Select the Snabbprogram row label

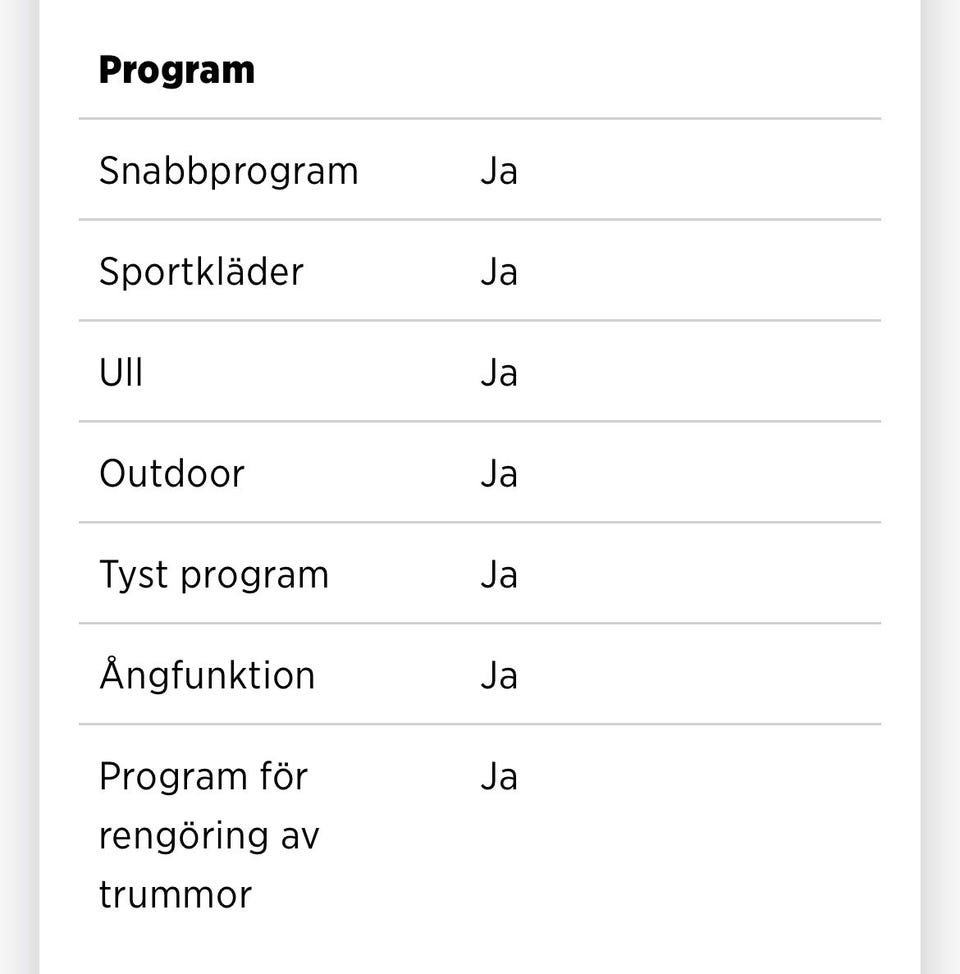click(228, 171)
